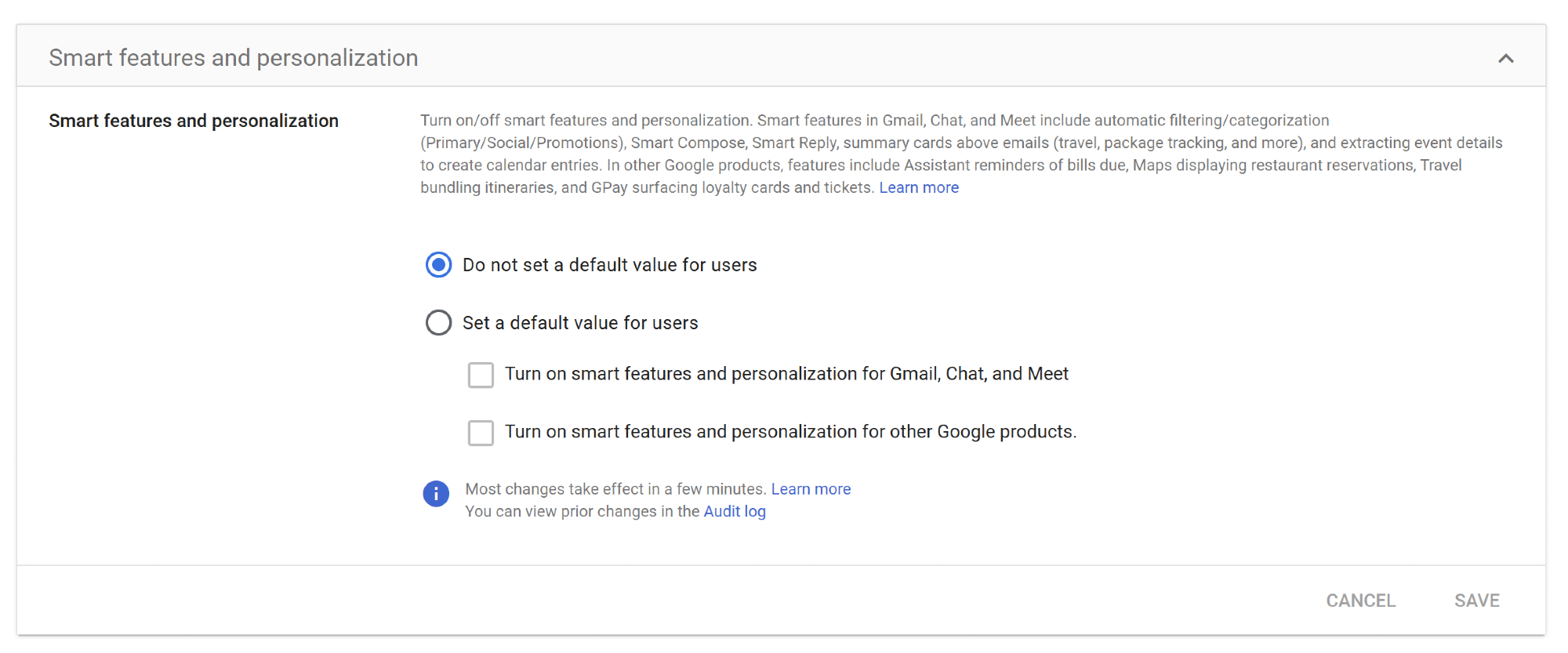This screenshot has width=1568, height=653.
Task: Open Learn more link beside 'few minutes' note
Action: [811, 489]
